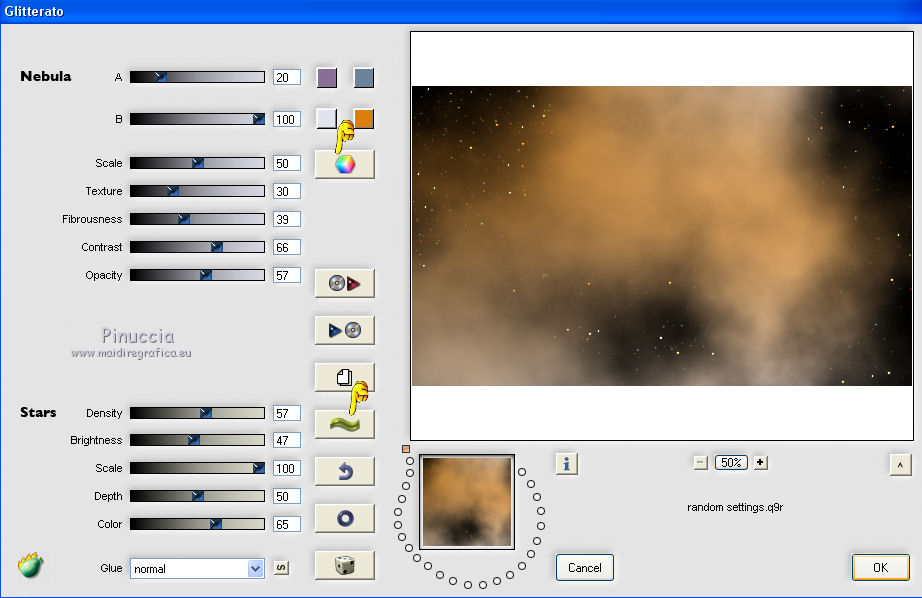The height and width of the screenshot is (598, 922).
Task: Click the flaming green apple logo
Action: pyautogui.click(x=31, y=565)
